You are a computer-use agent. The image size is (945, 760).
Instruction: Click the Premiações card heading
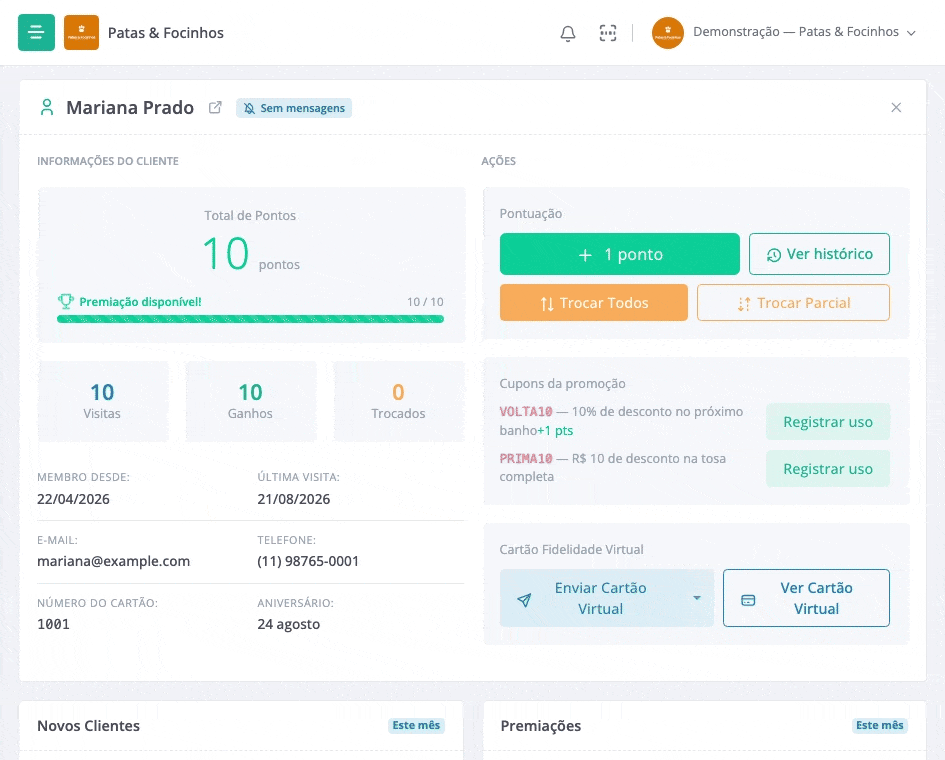541,726
